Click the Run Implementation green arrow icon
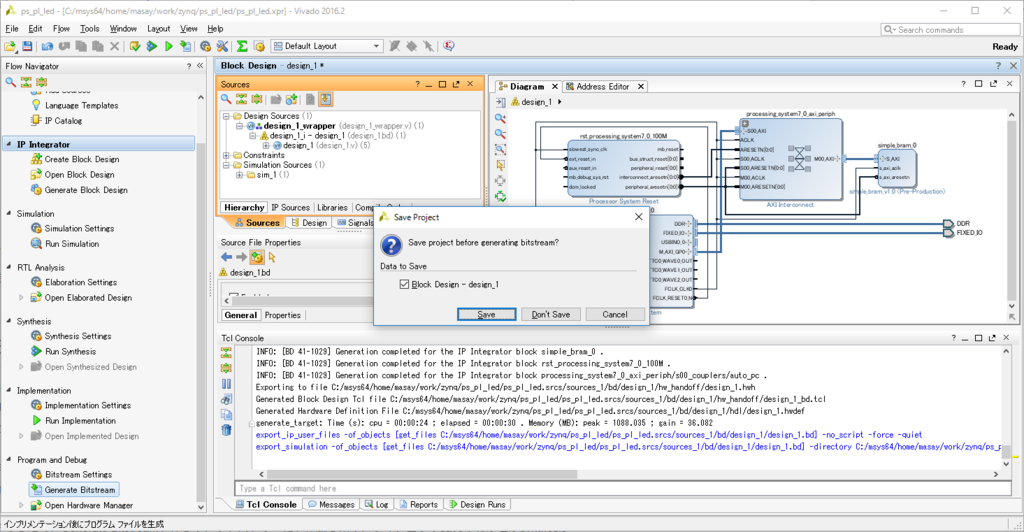This screenshot has height=532, width=1024. [168, 46]
